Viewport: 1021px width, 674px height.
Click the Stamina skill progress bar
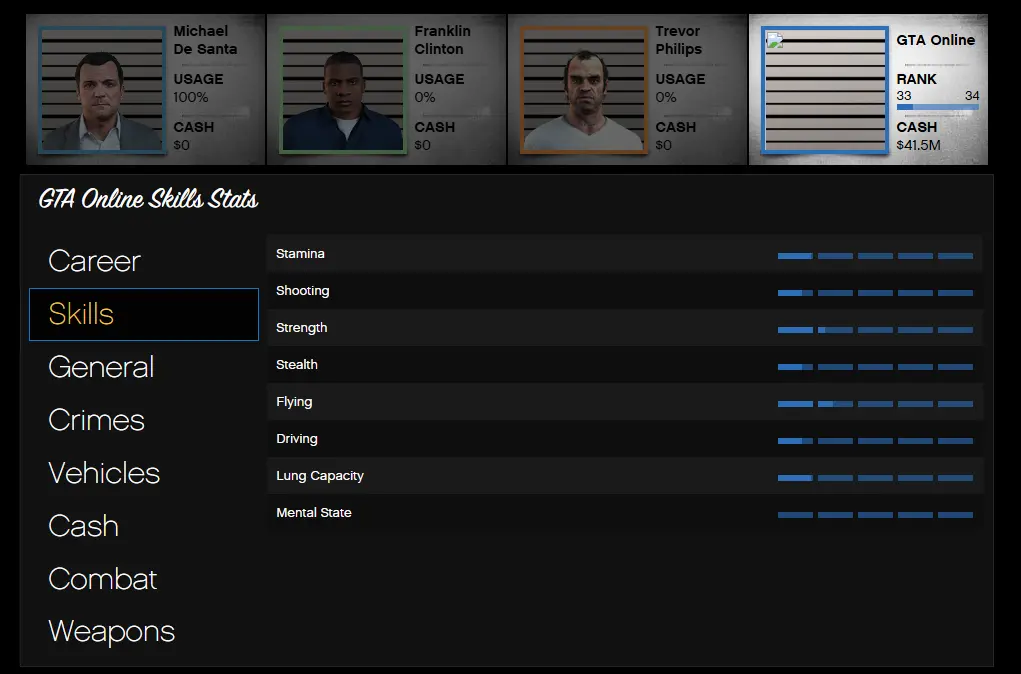coord(875,256)
